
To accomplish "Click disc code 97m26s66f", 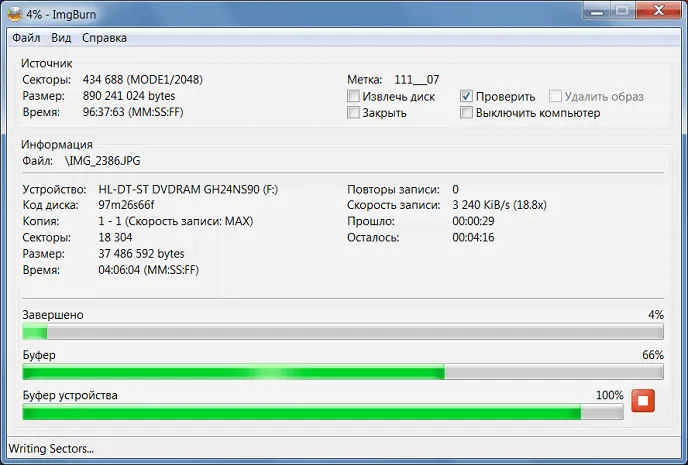I will coord(126,205).
